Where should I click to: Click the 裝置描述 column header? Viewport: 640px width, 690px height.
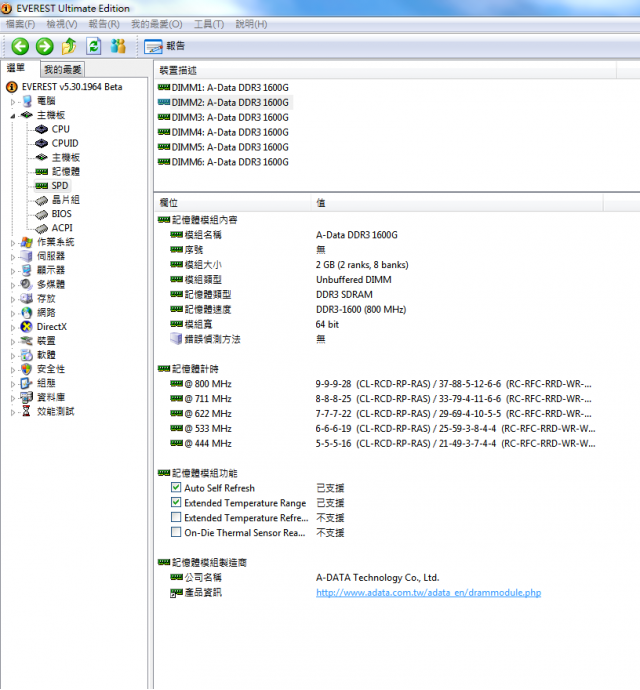(385, 70)
